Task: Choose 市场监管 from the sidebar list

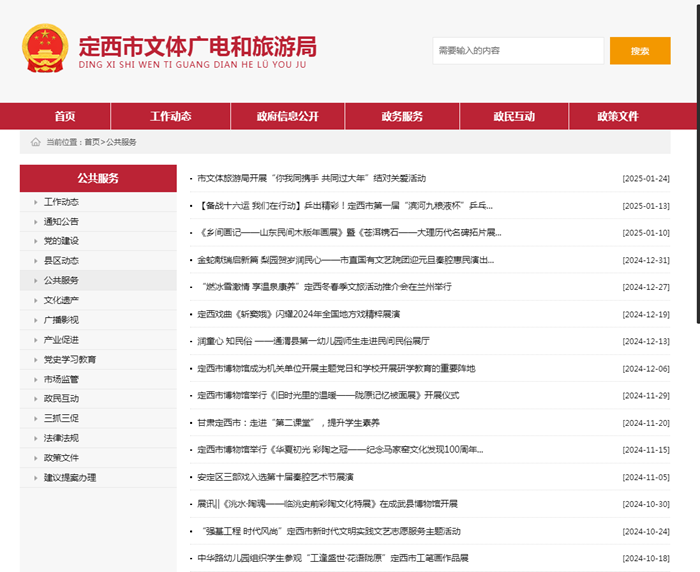Action: (x=62, y=379)
